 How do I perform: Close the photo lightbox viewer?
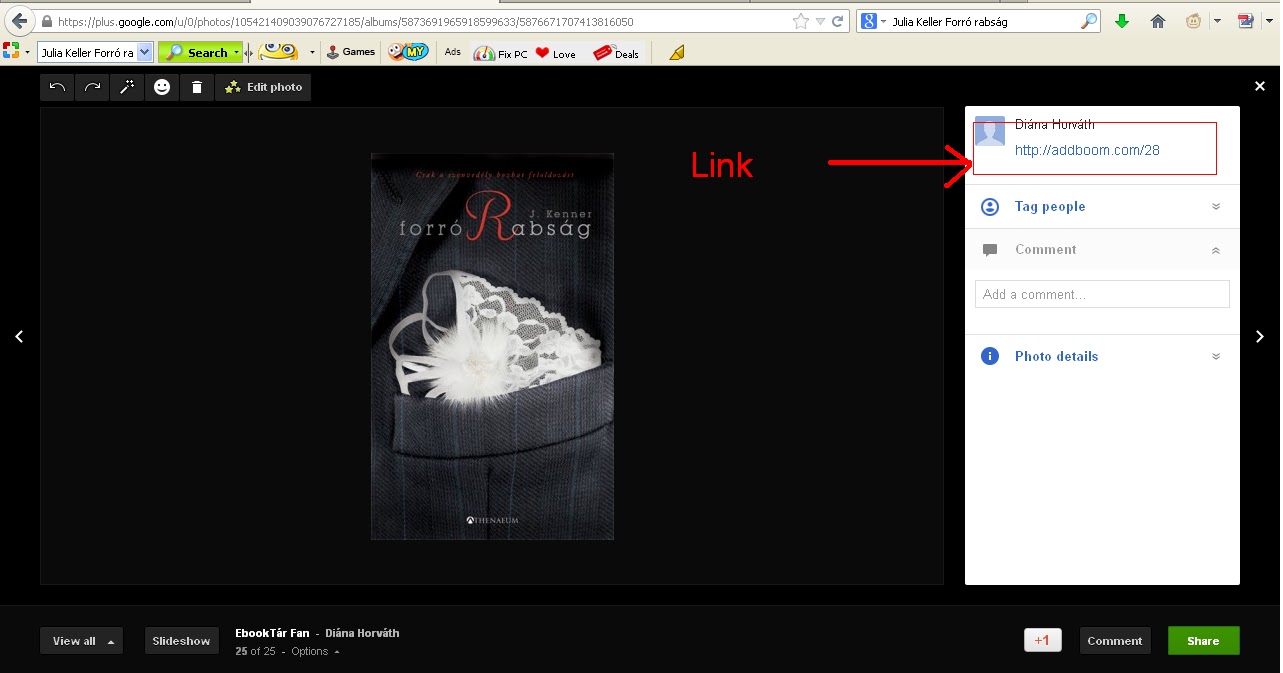(1261, 87)
